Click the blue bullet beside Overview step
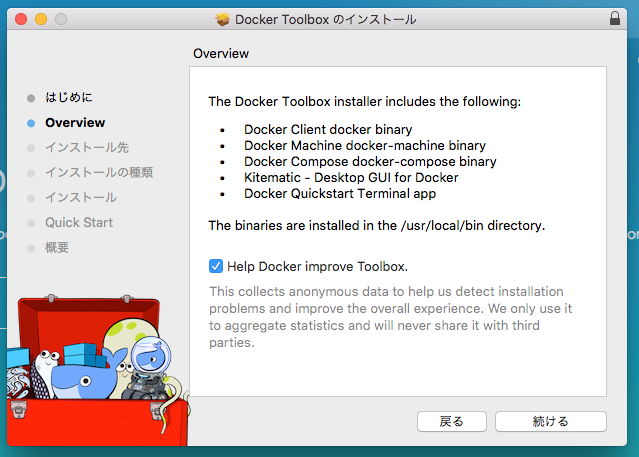639x457 pixels. click(31, 123)
